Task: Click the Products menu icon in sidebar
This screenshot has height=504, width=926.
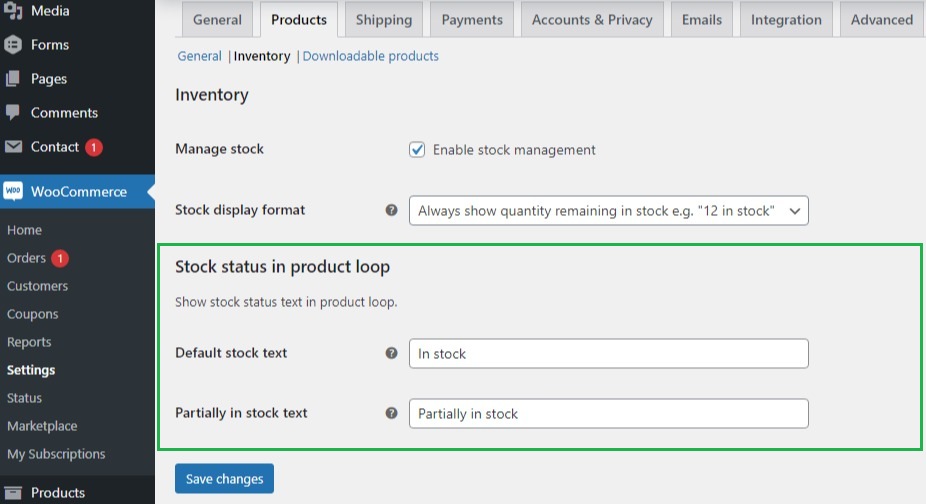Action: pos(13,492)
